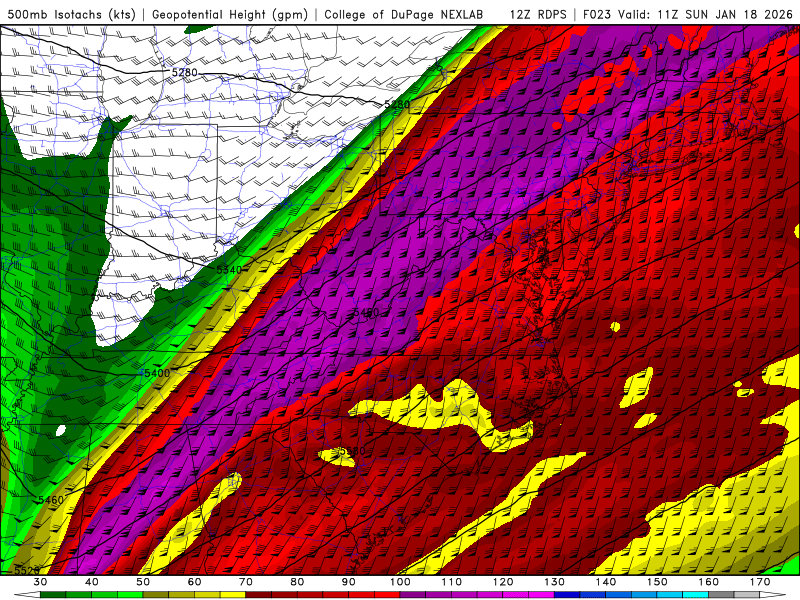Click the gray swatch starting at 160
800x600 pixels.
pyautogui.click(x=721, y=595)
